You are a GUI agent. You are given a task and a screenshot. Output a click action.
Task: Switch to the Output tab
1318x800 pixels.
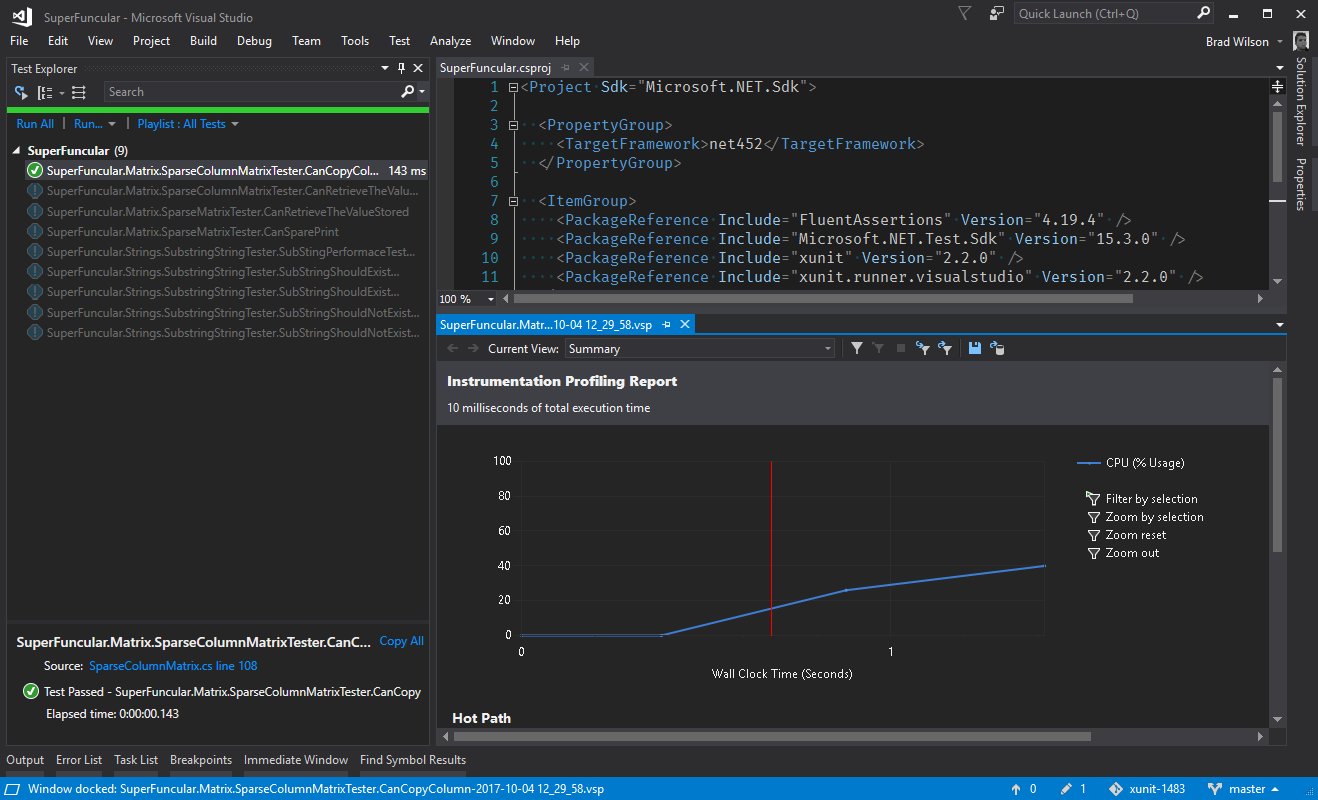click(x=26, y=760)
